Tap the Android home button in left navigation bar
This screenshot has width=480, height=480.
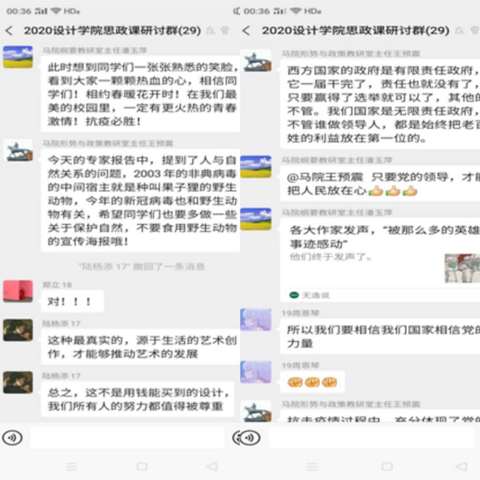click(142, 466)
